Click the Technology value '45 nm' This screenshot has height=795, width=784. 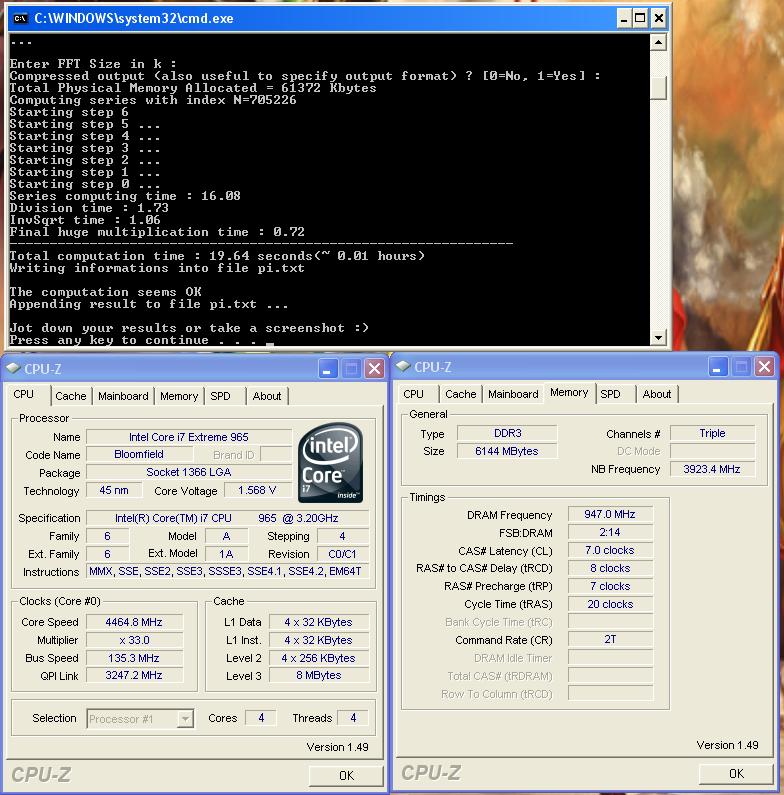coord(114,490)
